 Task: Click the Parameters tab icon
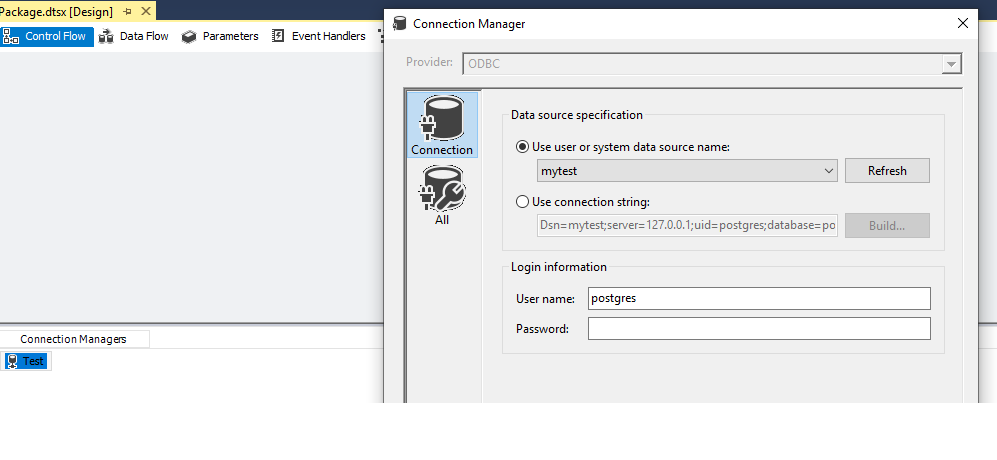[189, 36]
